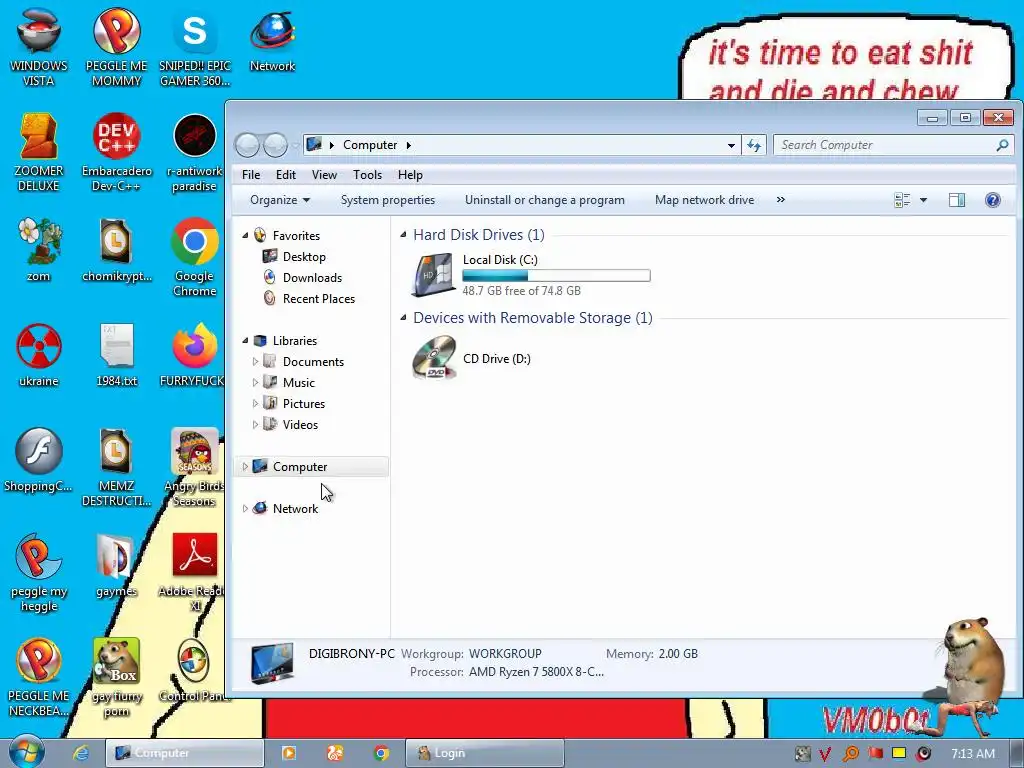This screenshot has height=768, width=1024.
Task: Collapse the Libraries tree section
Action: [x=245, y=340]
